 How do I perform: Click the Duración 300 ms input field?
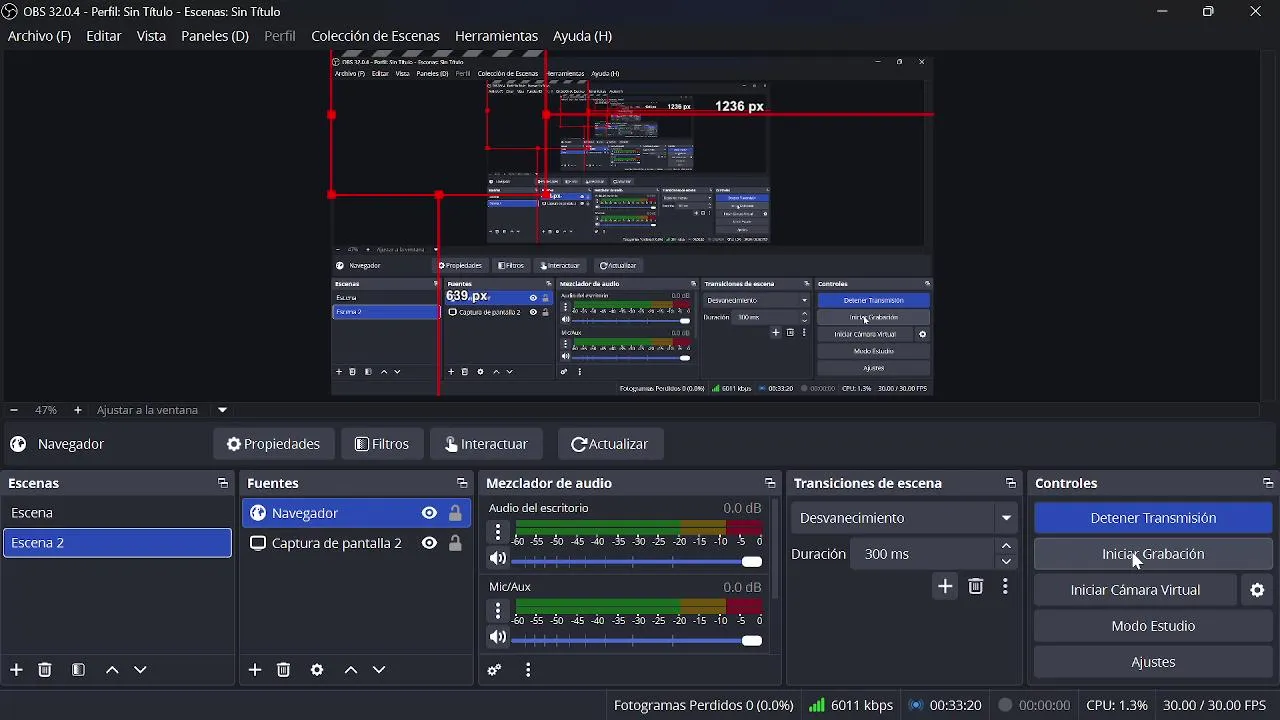pyautogui.click(x=923, y=554)
